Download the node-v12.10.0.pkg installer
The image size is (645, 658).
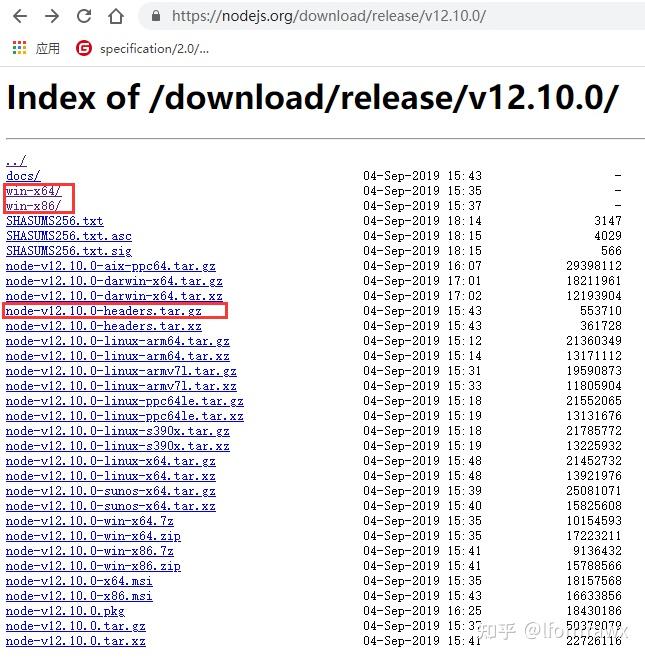(x=65, y=611)
